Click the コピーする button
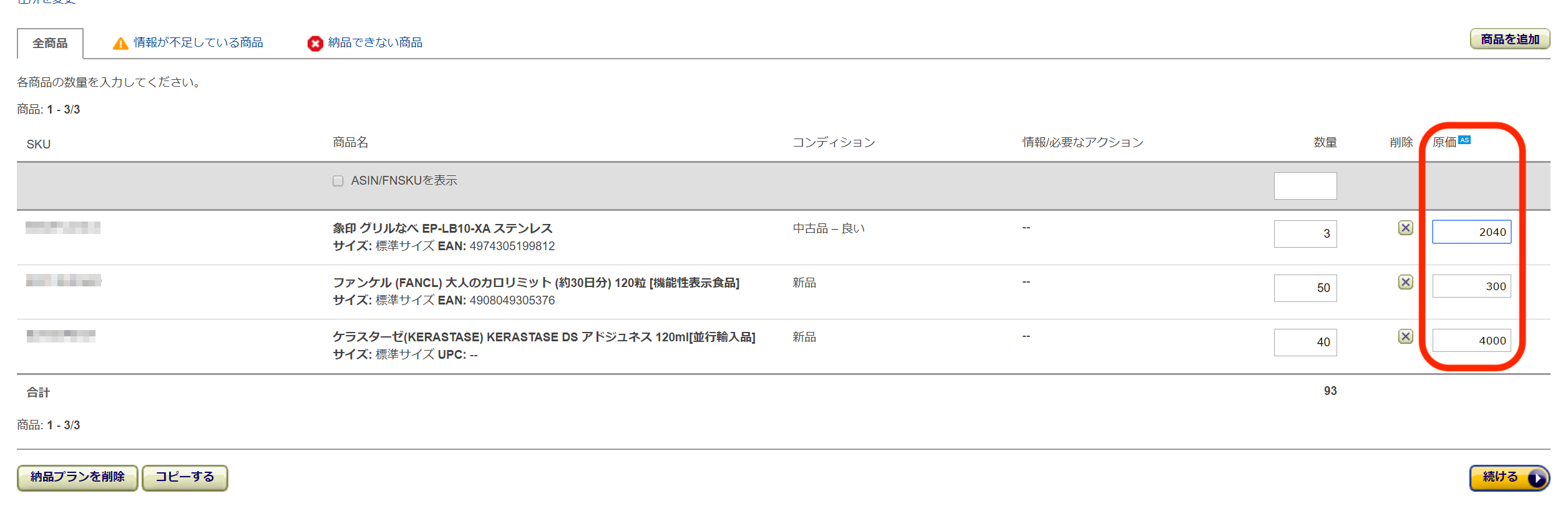The height and width of the screenshot is (506, 1568). (x=185, y=477)
